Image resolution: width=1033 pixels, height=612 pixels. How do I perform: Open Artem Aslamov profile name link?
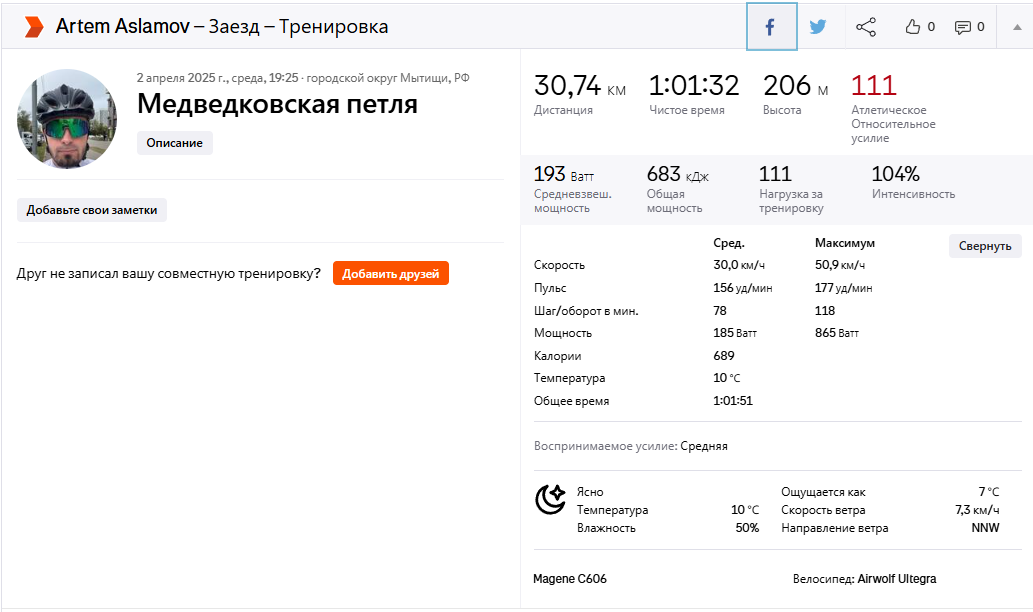coord(122,27)
